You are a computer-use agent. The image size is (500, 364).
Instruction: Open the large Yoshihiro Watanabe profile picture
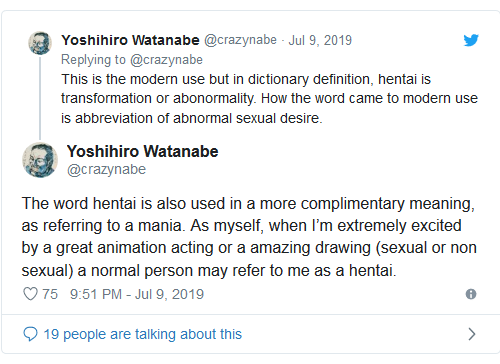[40, 160]
